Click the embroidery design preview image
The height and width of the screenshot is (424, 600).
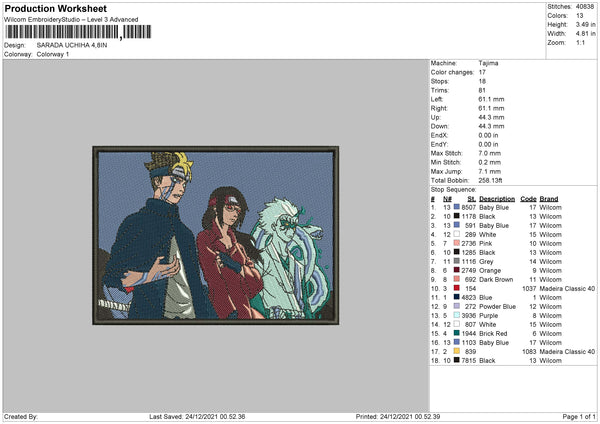pos(215,235)
